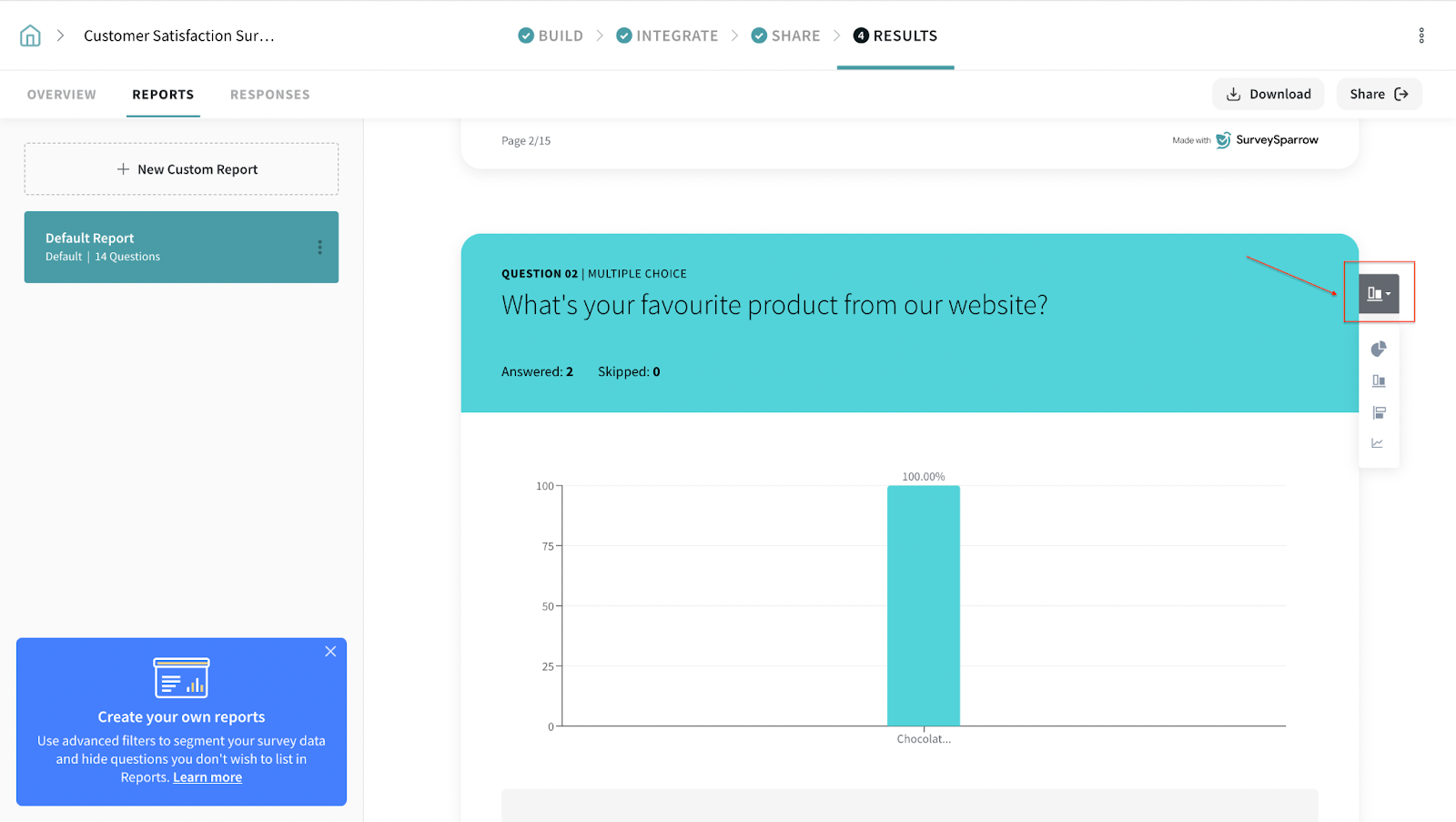
Task: Go to the Integrate step
Action: click(667, 36)
